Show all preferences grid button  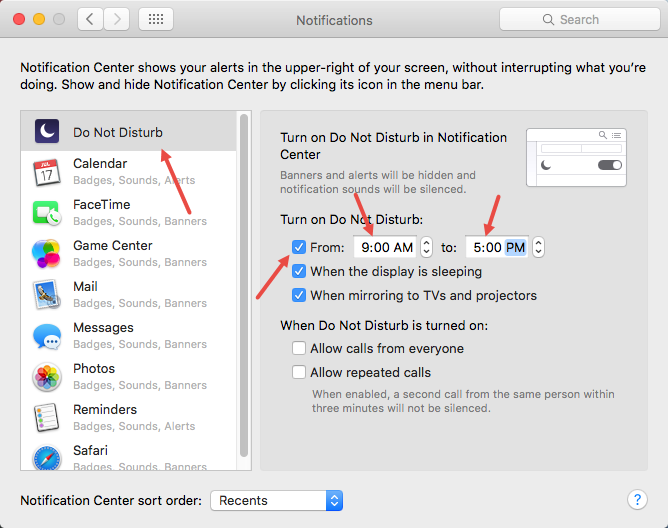point(156,19)
